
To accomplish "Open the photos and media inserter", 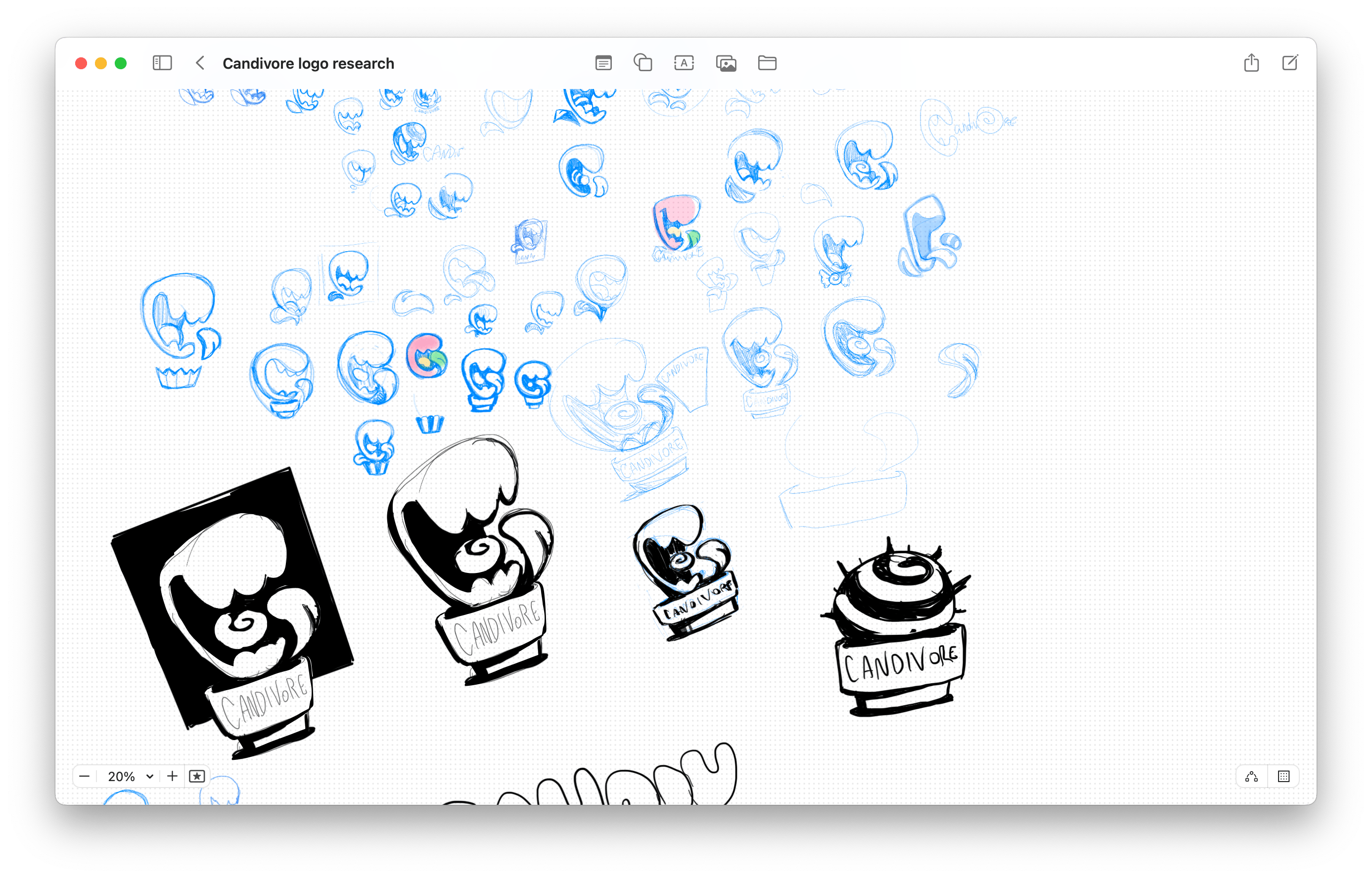I will (x=726, y=63).
